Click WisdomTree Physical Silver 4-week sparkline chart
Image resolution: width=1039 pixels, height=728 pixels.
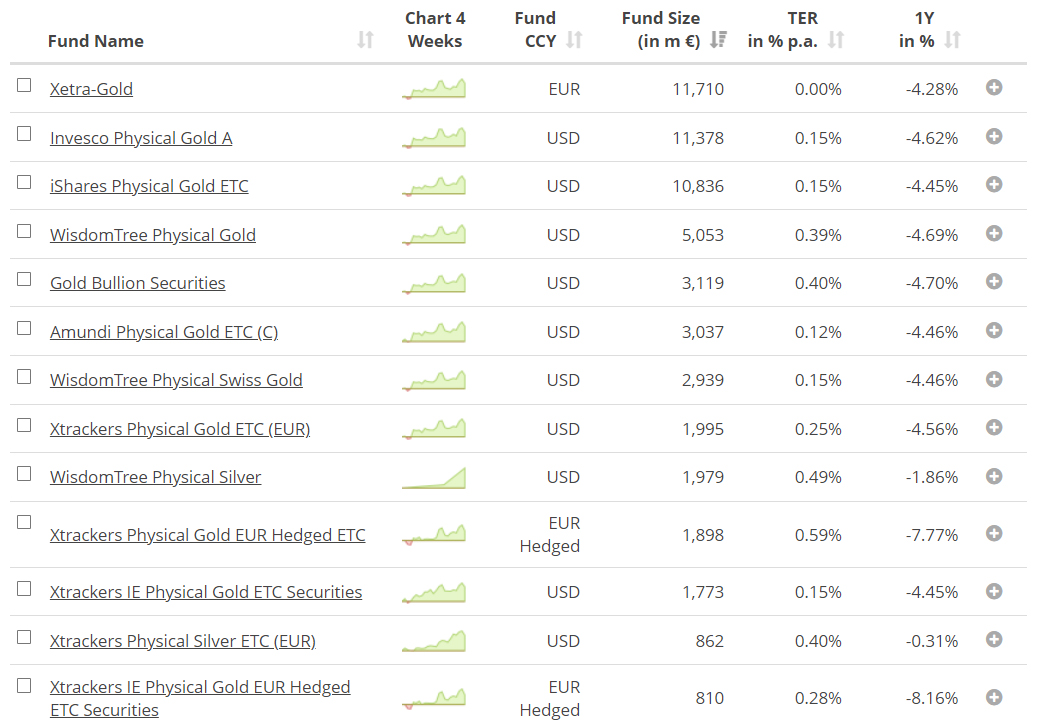click(x=435, y=478)
